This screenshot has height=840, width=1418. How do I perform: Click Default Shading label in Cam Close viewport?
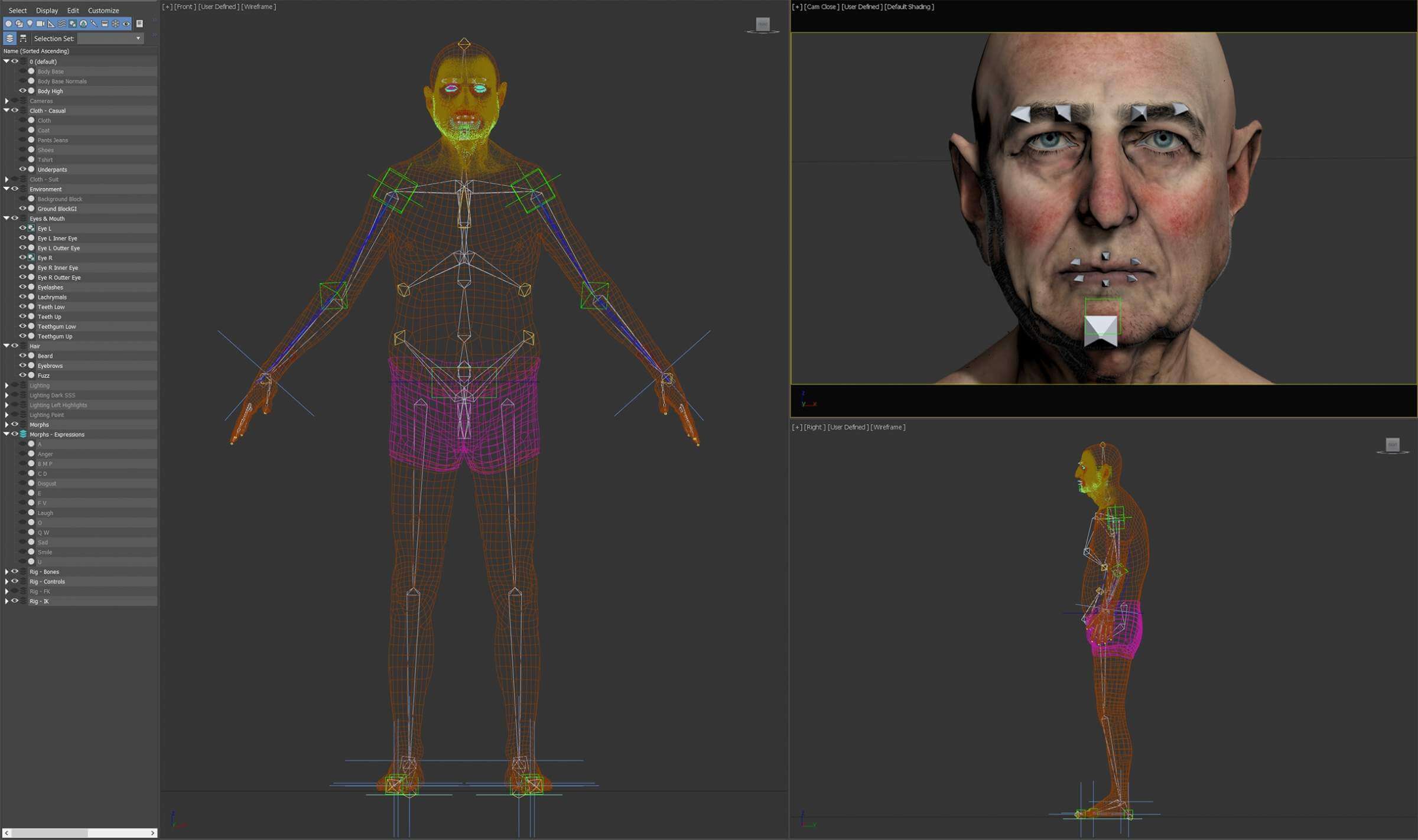(909, 7)
